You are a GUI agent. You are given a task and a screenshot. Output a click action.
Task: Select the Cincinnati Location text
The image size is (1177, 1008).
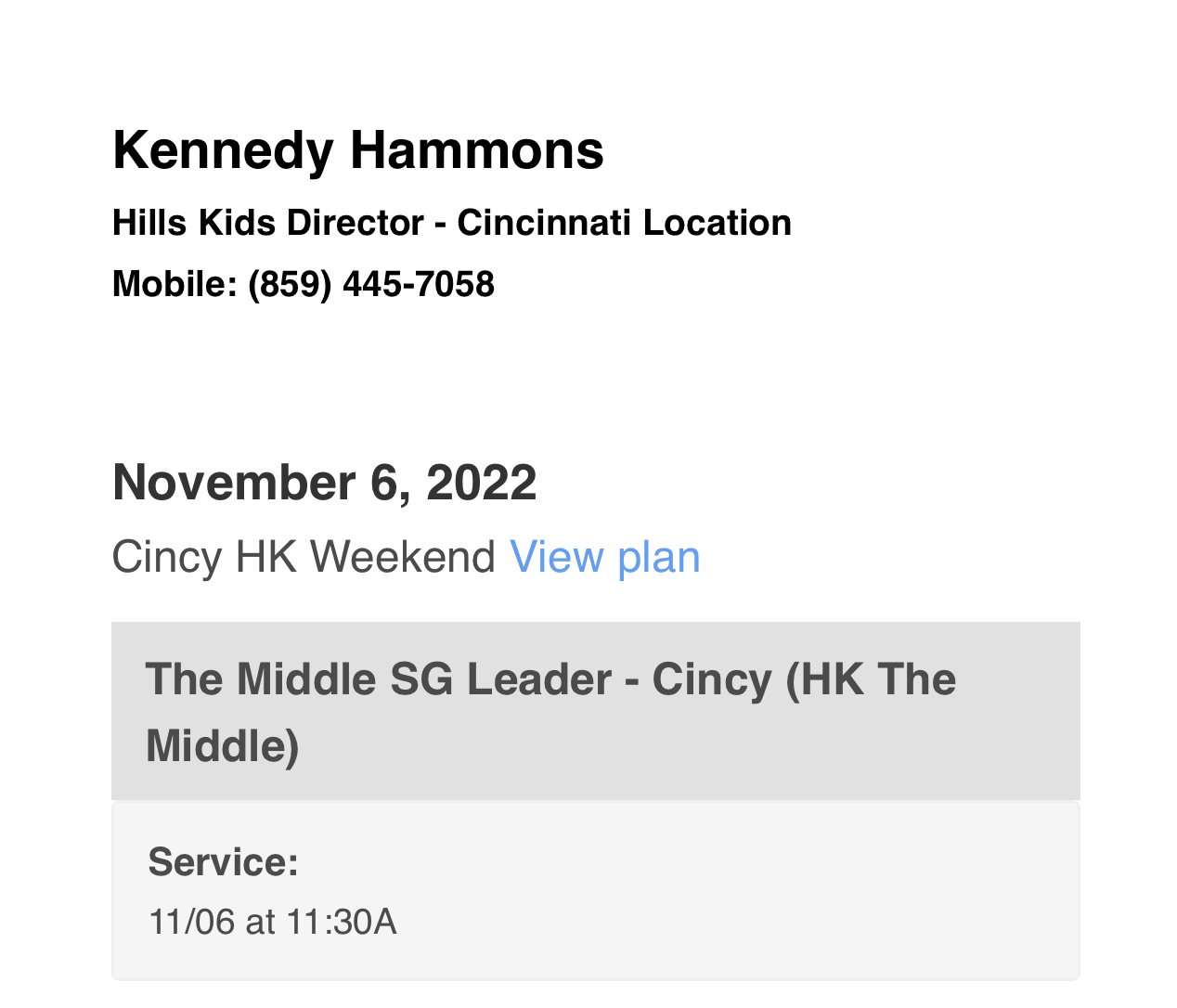tap(624, 223)
